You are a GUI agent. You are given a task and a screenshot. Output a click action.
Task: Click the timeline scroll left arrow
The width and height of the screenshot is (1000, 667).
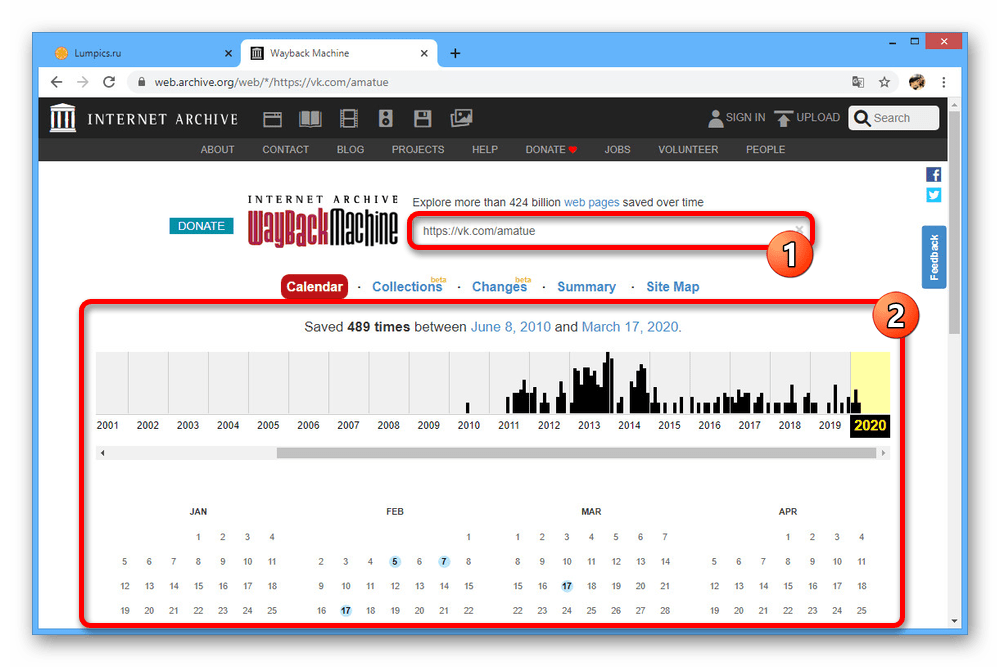(x=102, y=453)
